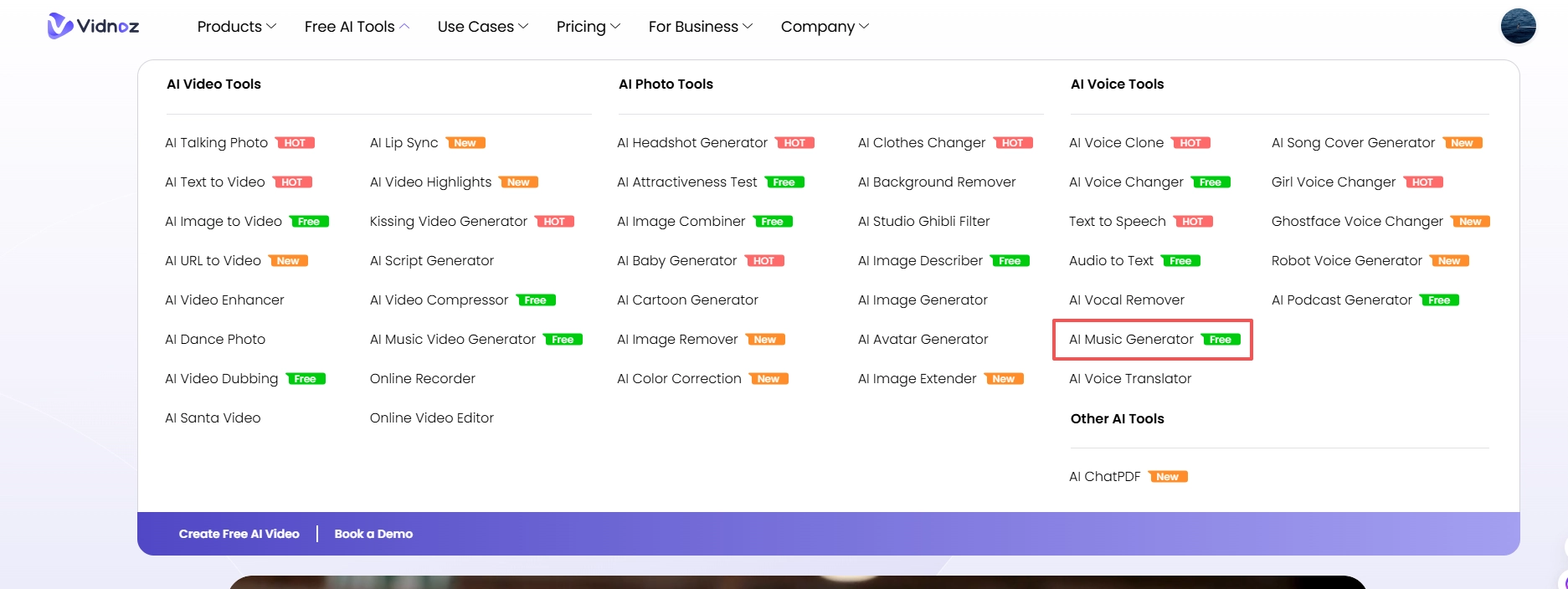Image resolution: width=1568 pixels, height=589 pixels.
Task: Click the Vidnoz logo icon
Action: [x=60, y=26]
